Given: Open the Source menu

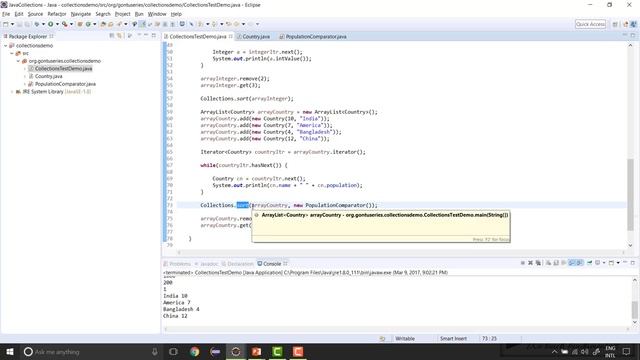Looking at the screenshot, I should 35,14.
